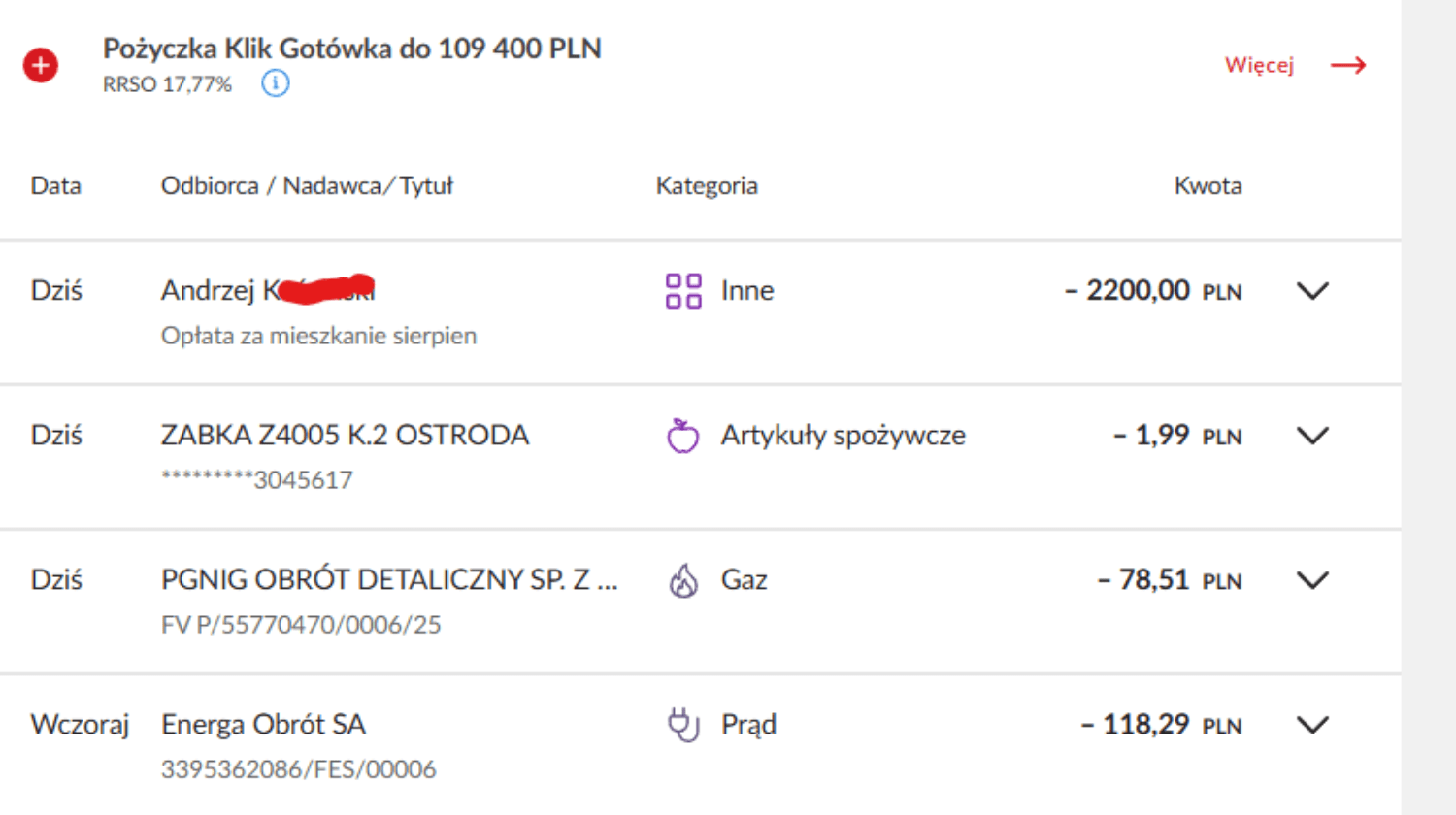Open the RRSO info circle icon
1456x815 pixels.
(275, 83)
